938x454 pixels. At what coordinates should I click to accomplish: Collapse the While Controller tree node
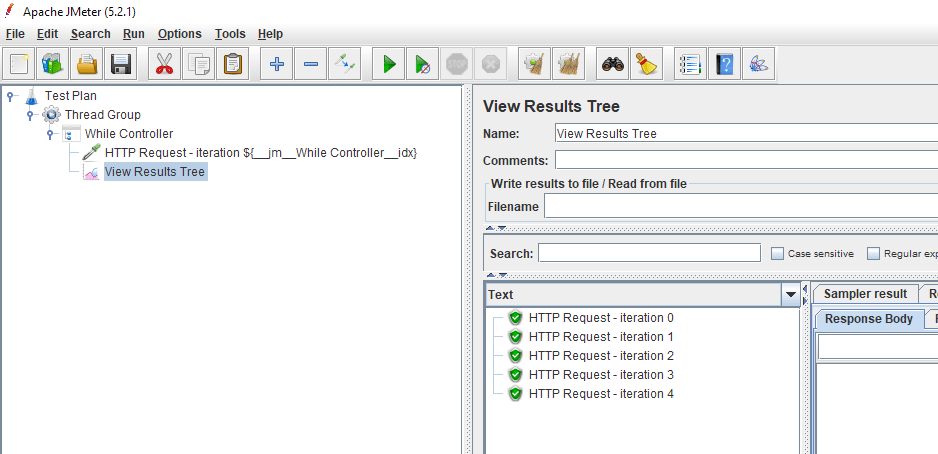50,134
